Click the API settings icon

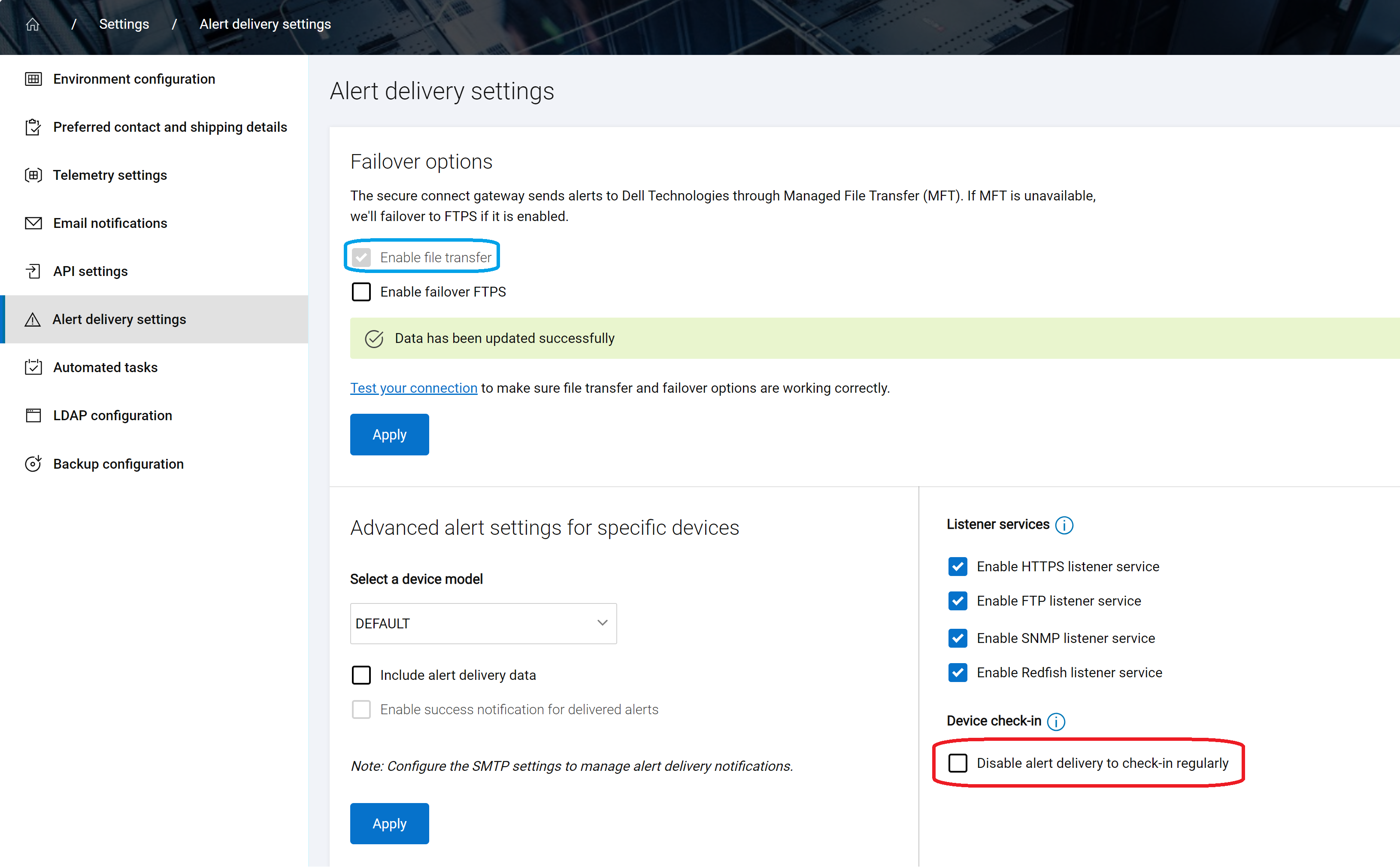click(x=33, y=271)
